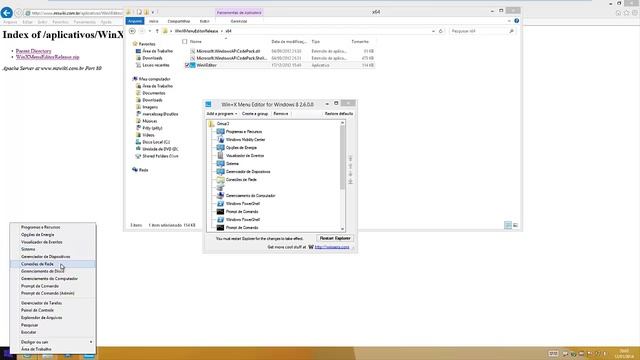The image size is (640, 360).
Task: Select the Windows Mobility Center icon in the editor list
Action: (220, 140)
